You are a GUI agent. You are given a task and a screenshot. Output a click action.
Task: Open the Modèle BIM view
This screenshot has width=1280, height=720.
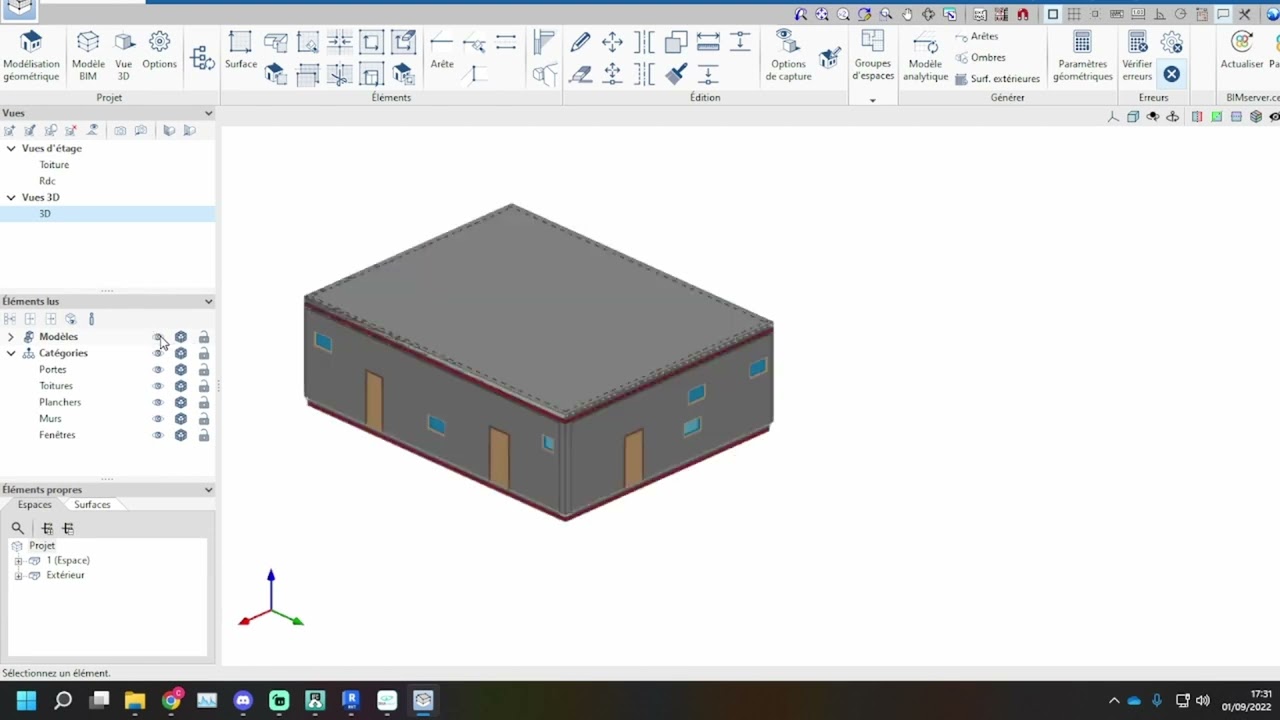[88, 50]
